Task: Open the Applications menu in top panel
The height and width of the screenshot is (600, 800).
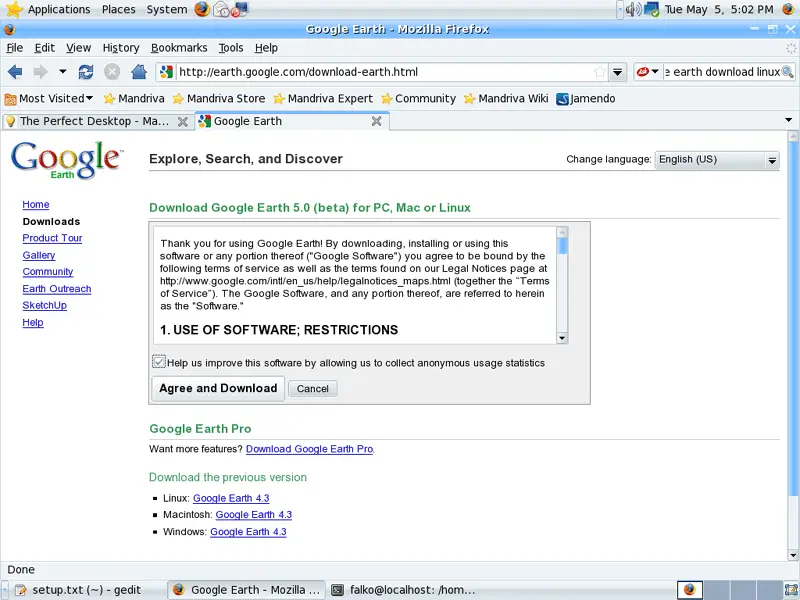Action: pyautogui.click(x=59, y=9)
